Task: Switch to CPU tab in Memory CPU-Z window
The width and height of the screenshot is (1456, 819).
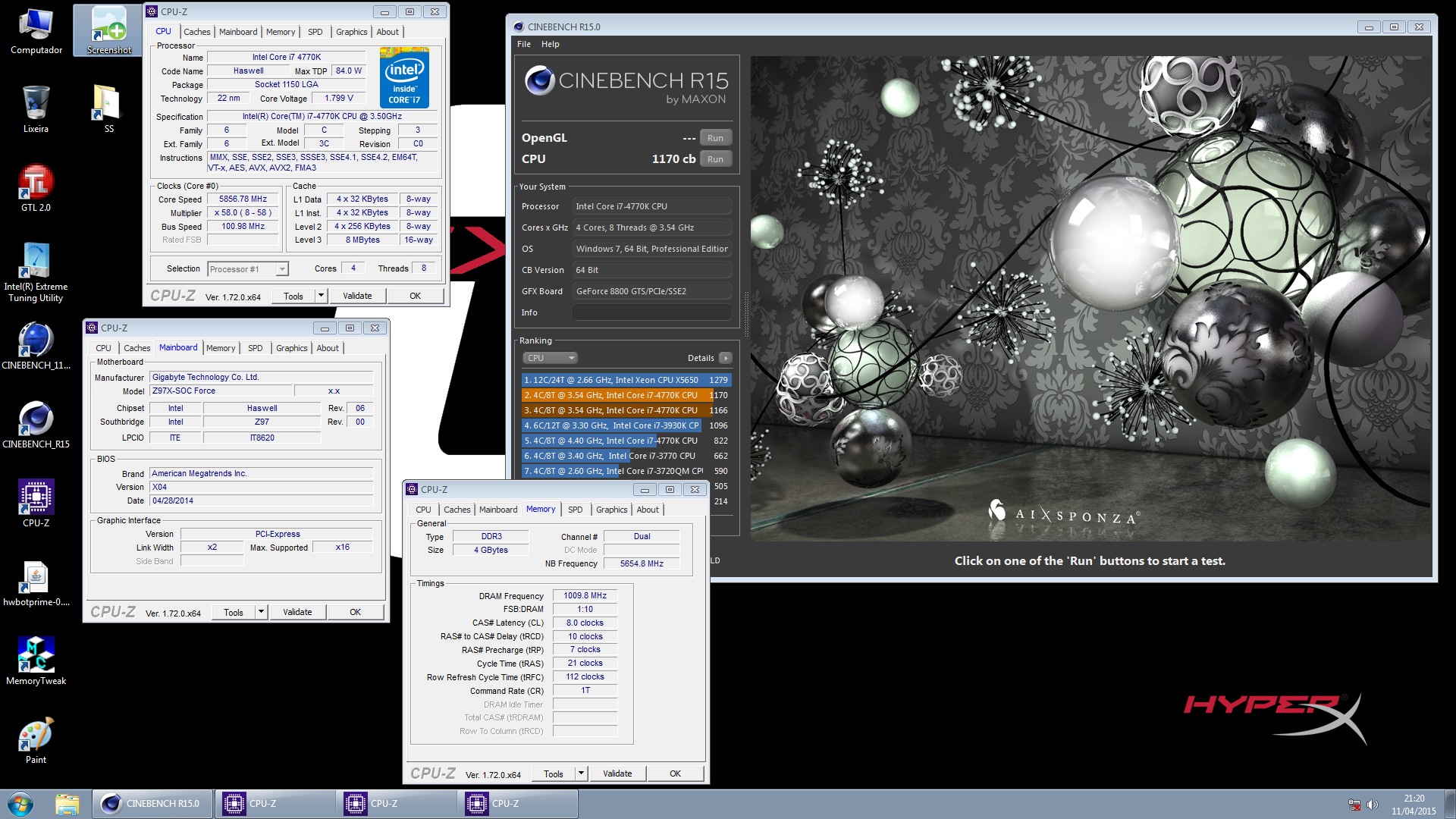Action: (x=424, y=510)
